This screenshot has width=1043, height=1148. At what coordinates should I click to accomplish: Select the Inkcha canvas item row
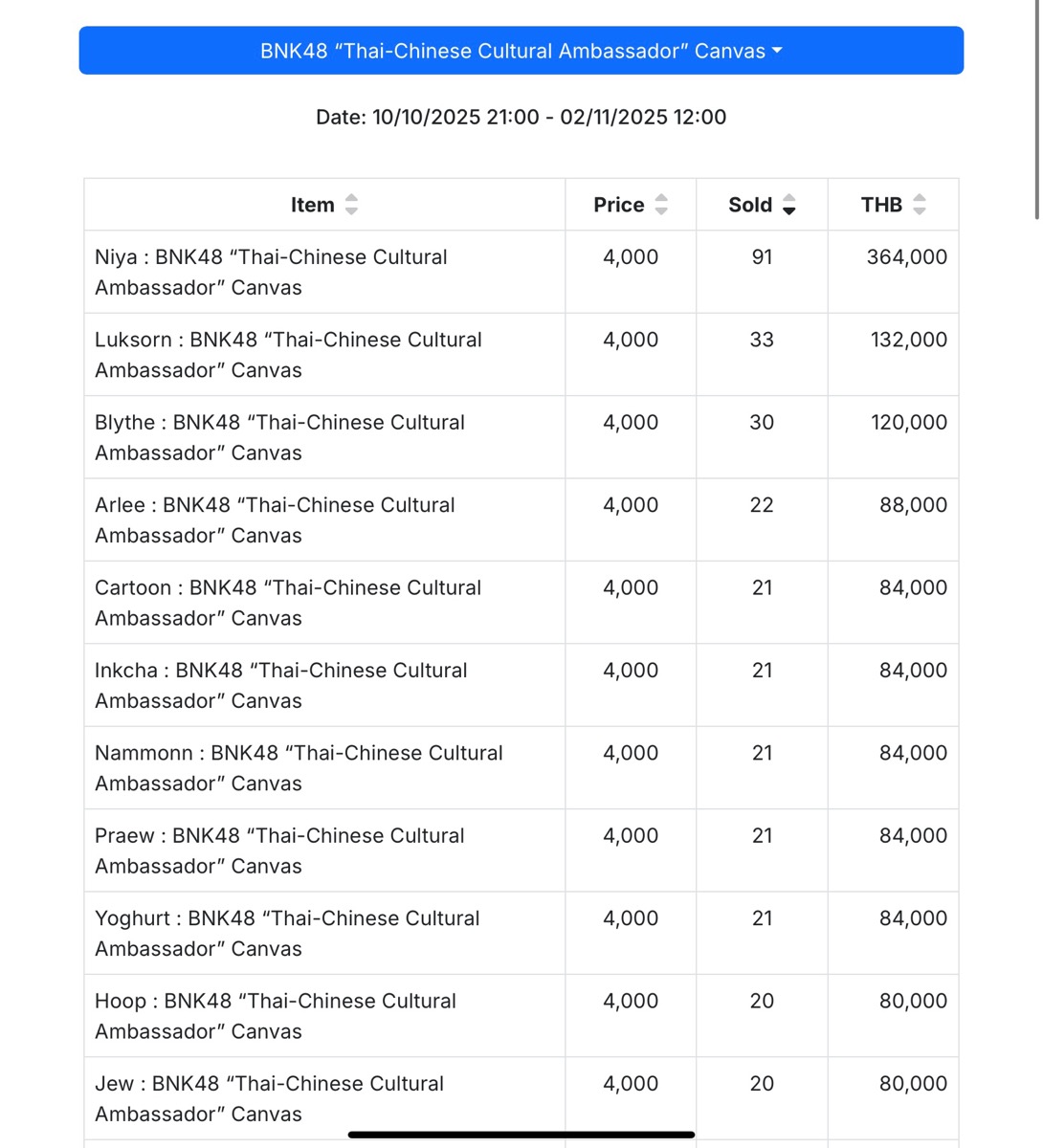[x=521, y=685]
